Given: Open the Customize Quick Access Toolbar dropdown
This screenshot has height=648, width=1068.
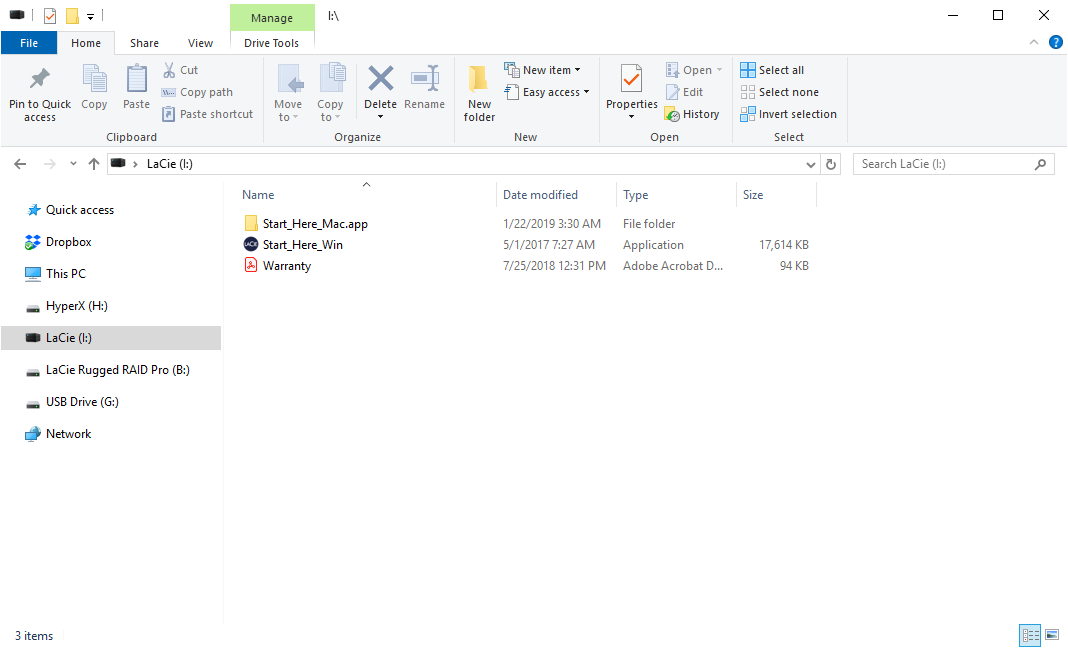Looking at the screenshot, I should [90, 16].
